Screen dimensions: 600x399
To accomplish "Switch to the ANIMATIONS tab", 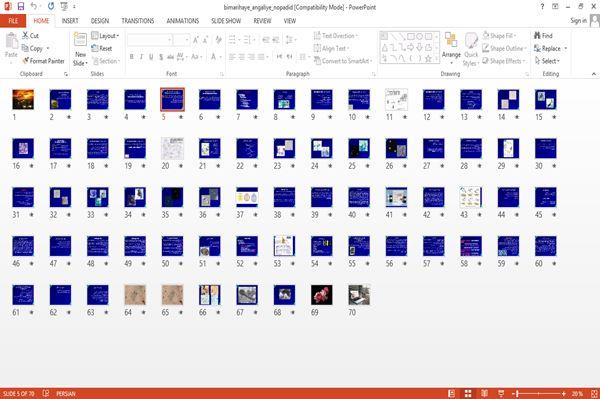I will [x=183, y=21].
